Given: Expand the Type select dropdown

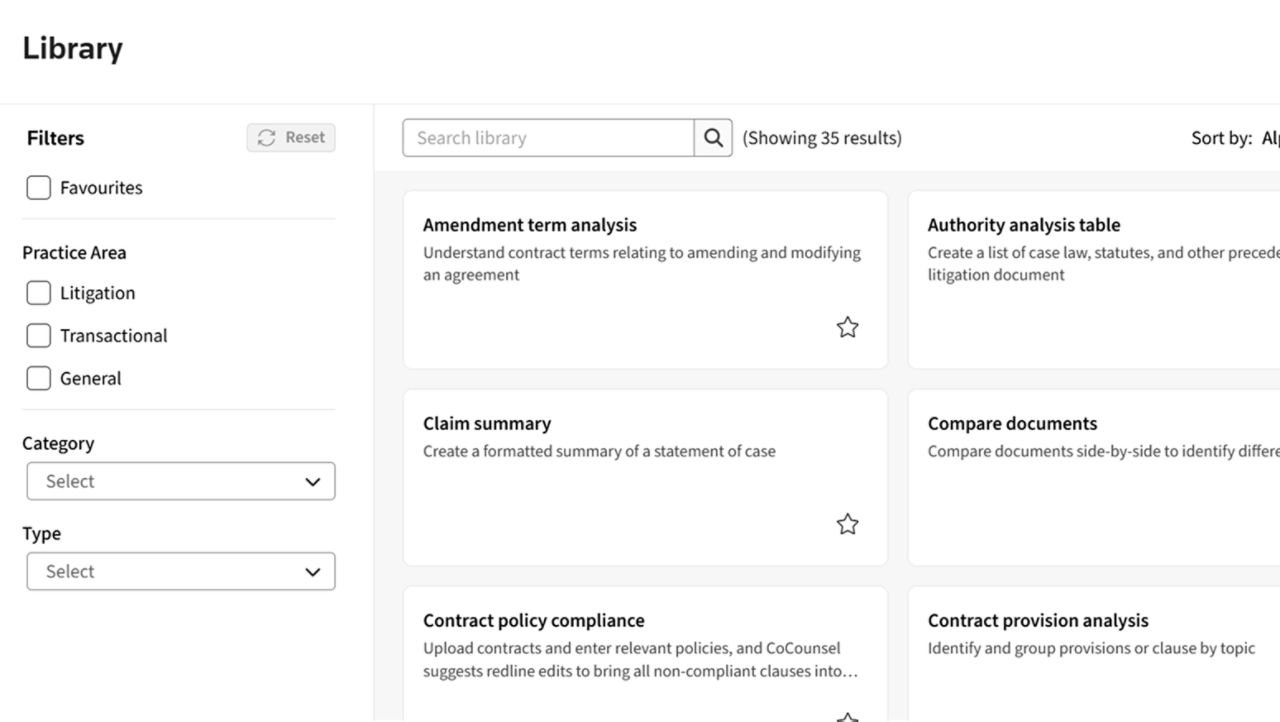Looking at the screenshot, I should [x=180, y=572].
